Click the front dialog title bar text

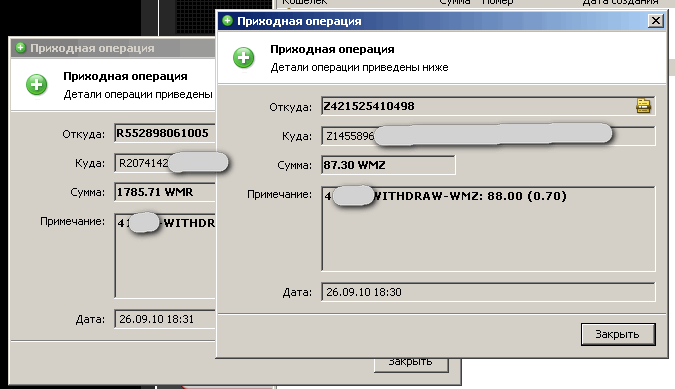299,21
